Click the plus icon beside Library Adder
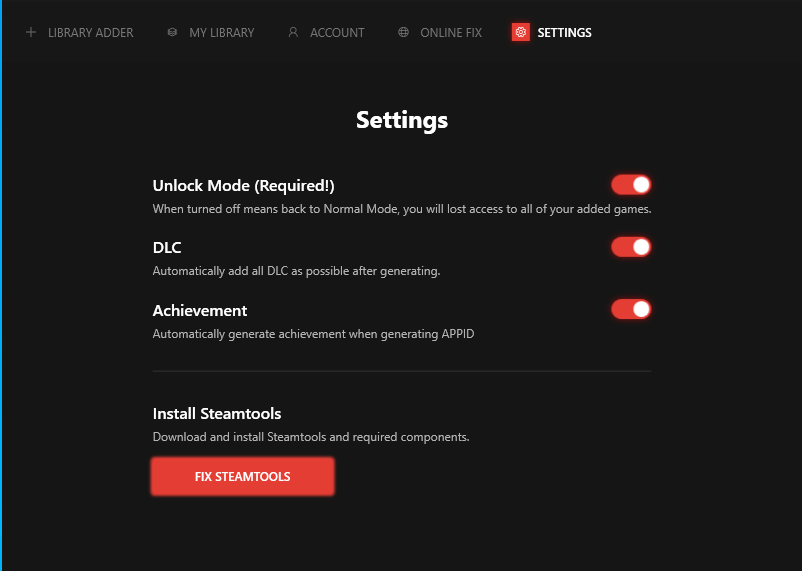 tap(30, 33)
